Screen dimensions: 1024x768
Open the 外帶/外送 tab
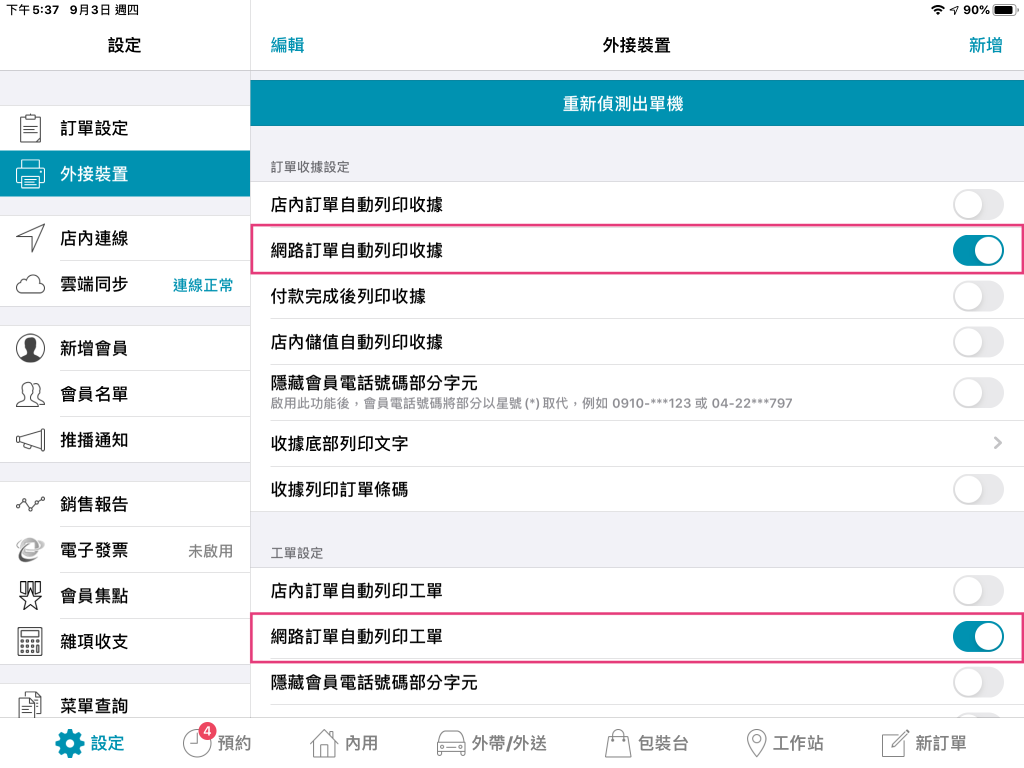[491, 743]
